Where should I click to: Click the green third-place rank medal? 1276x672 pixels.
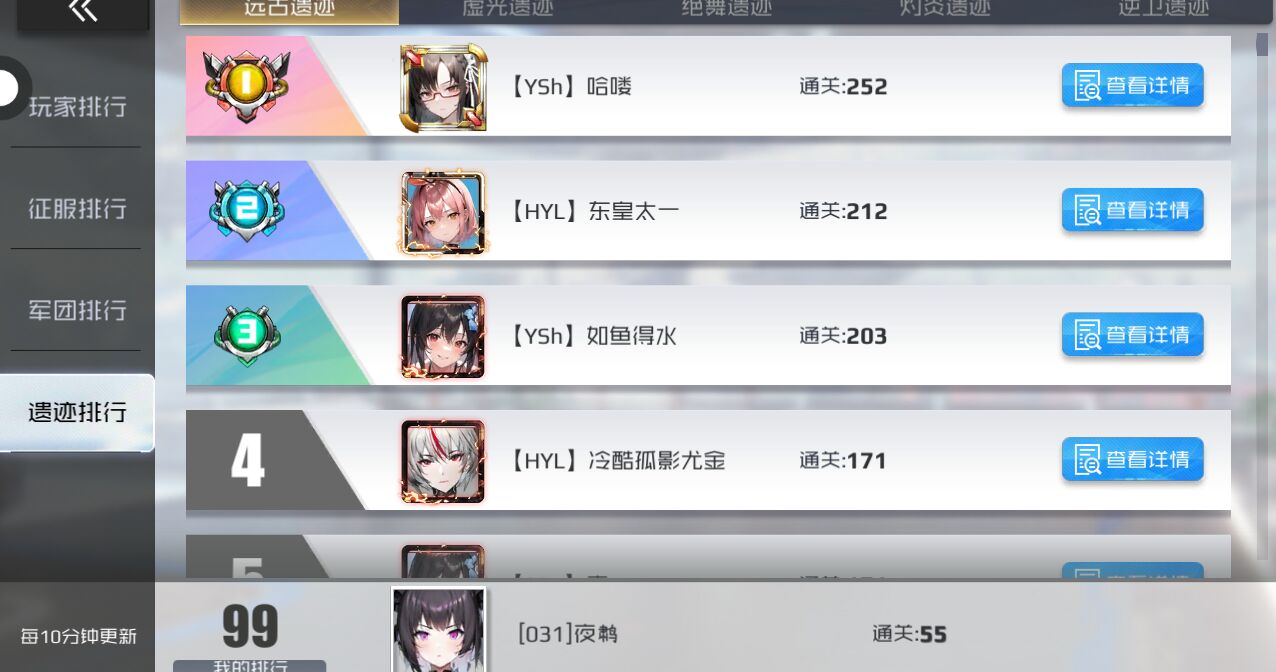247,335
